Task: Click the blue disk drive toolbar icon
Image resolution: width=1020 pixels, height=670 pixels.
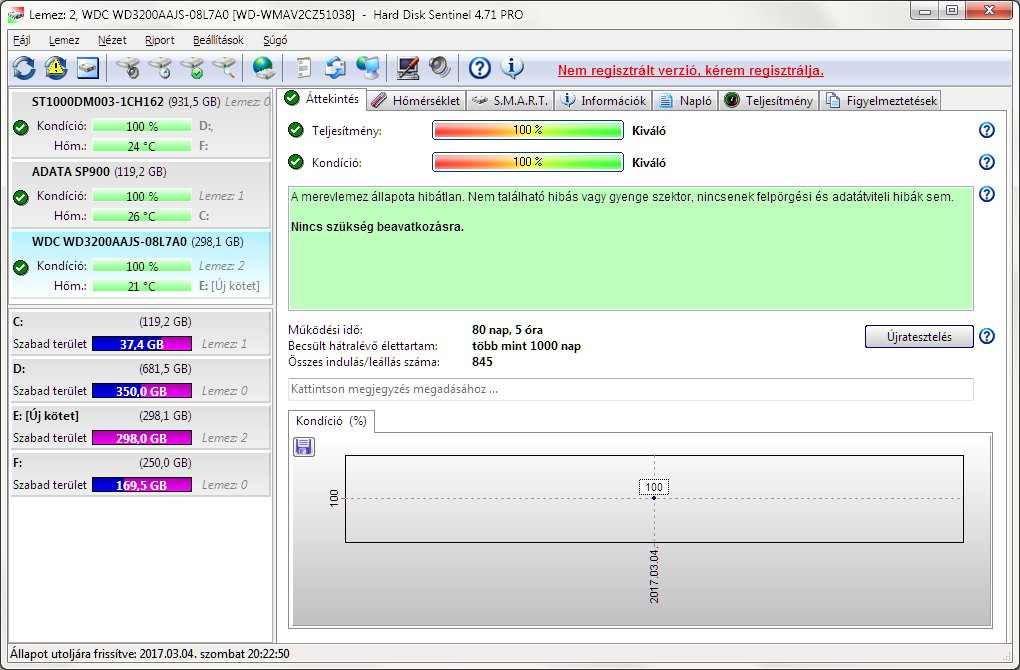Action: click(88, 68)
